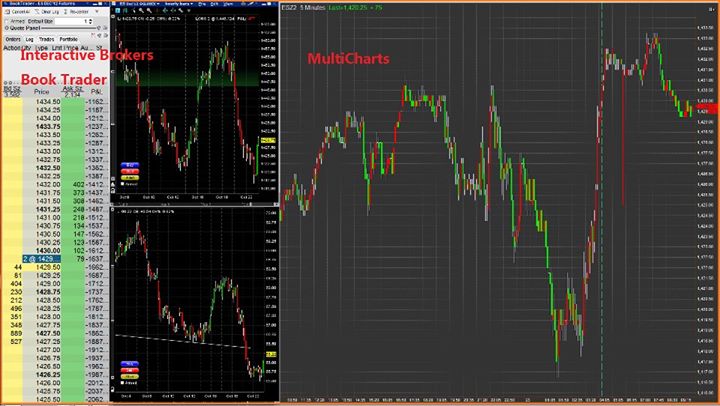Click the red Sell button in lower IB chart

pyautogui.click(x=129, y=370)
